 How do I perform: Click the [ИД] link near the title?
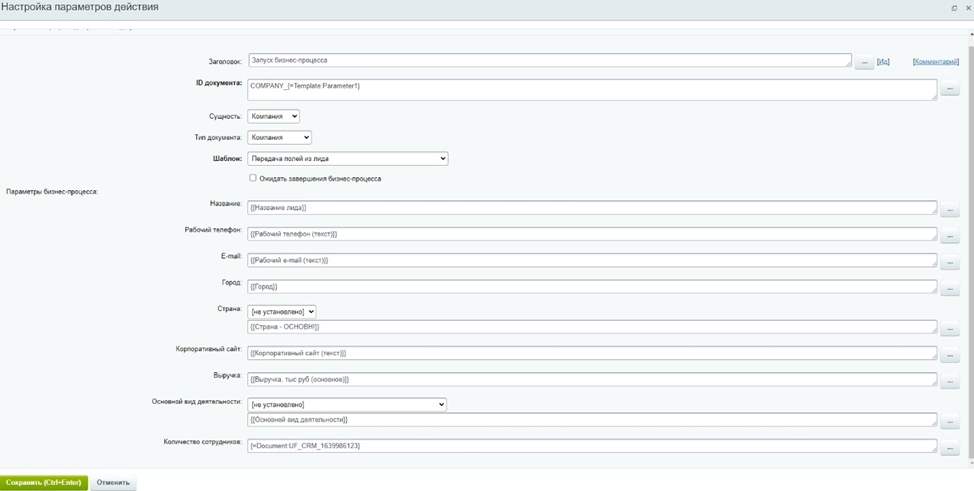click(883, 62)
